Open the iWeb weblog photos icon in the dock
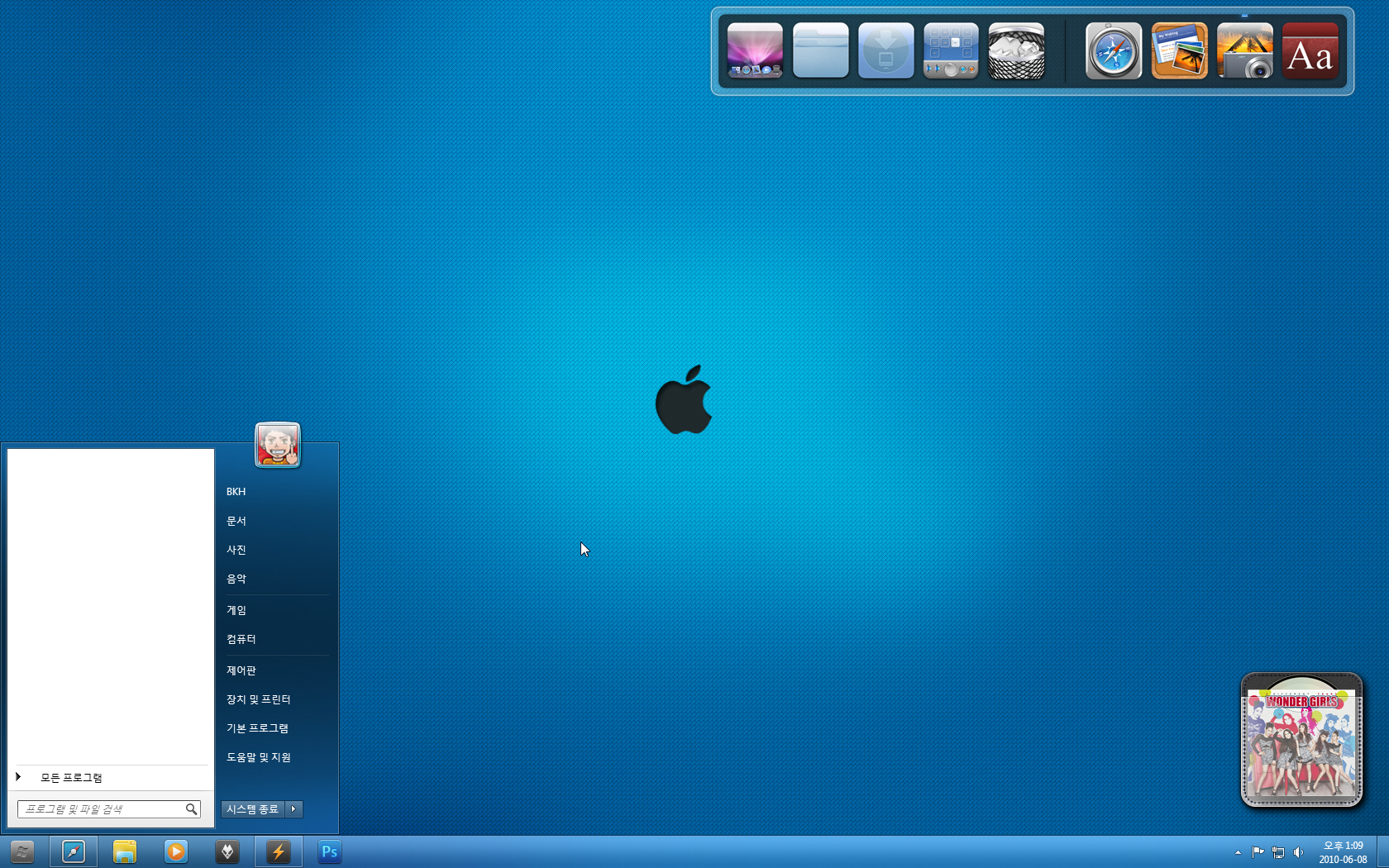 point(1179,51)
